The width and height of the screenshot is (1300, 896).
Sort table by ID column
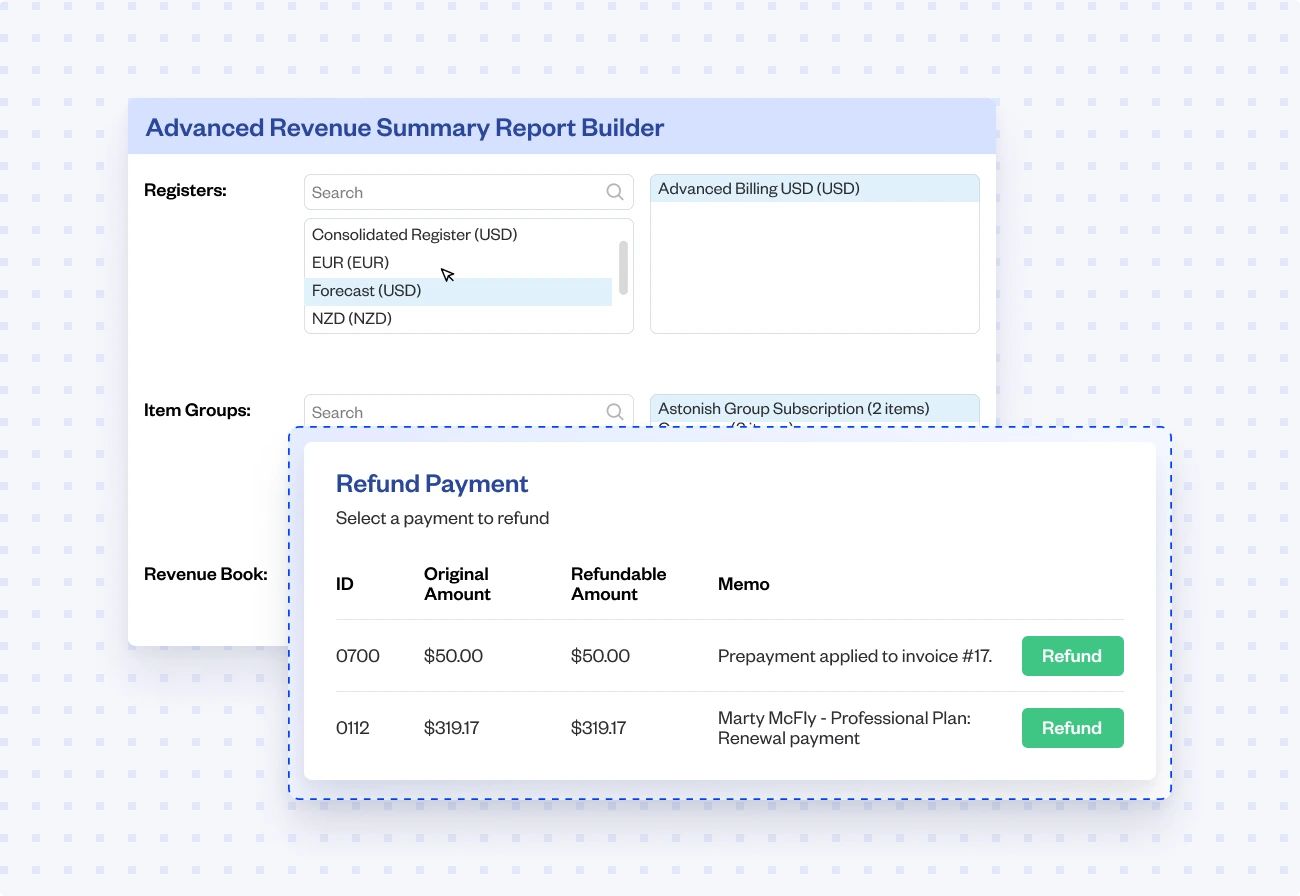click(344, 583)
